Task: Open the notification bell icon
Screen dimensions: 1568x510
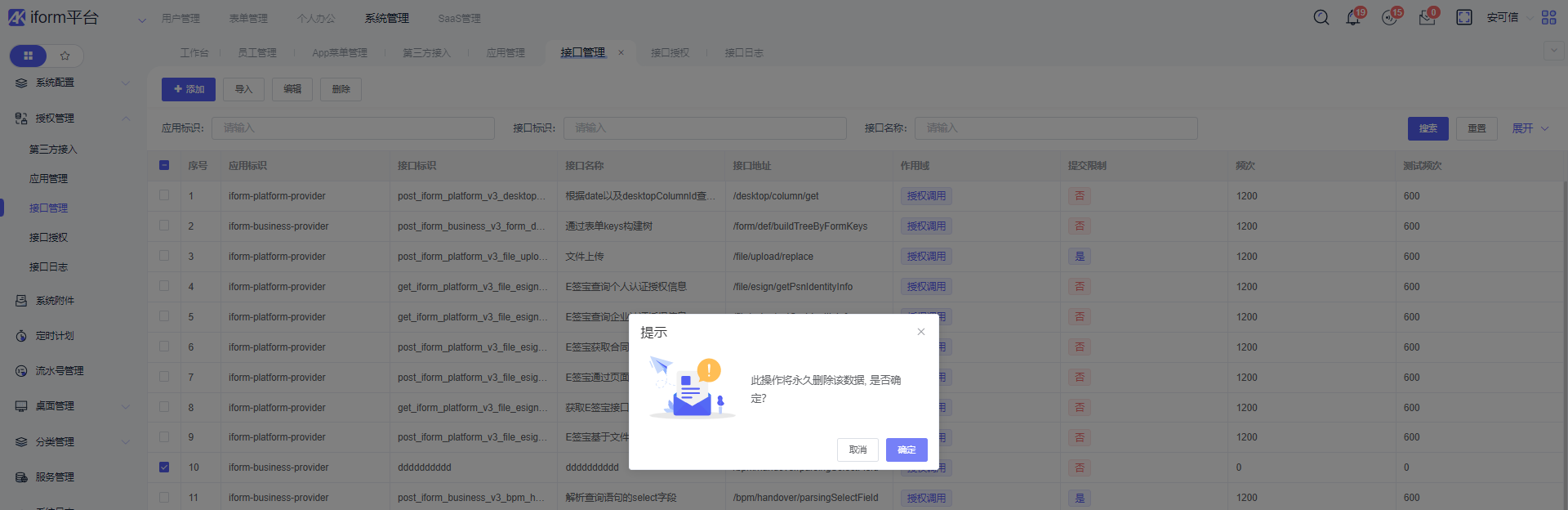Action: (1353, 18)
